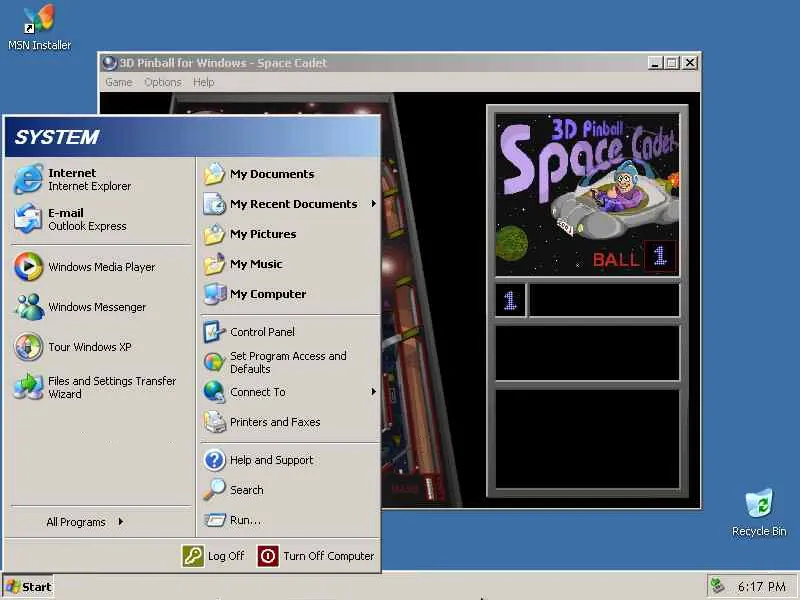Screen dimensions: 800x600
Task: Expand the All Programs arrow
Action: 120,521
